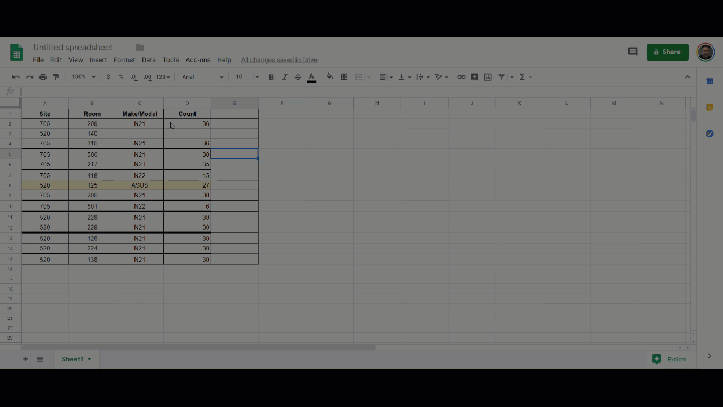The image size is (723, 407).
Task: Open the Text rotation dropdown
Action: click(x=441, y=77)
